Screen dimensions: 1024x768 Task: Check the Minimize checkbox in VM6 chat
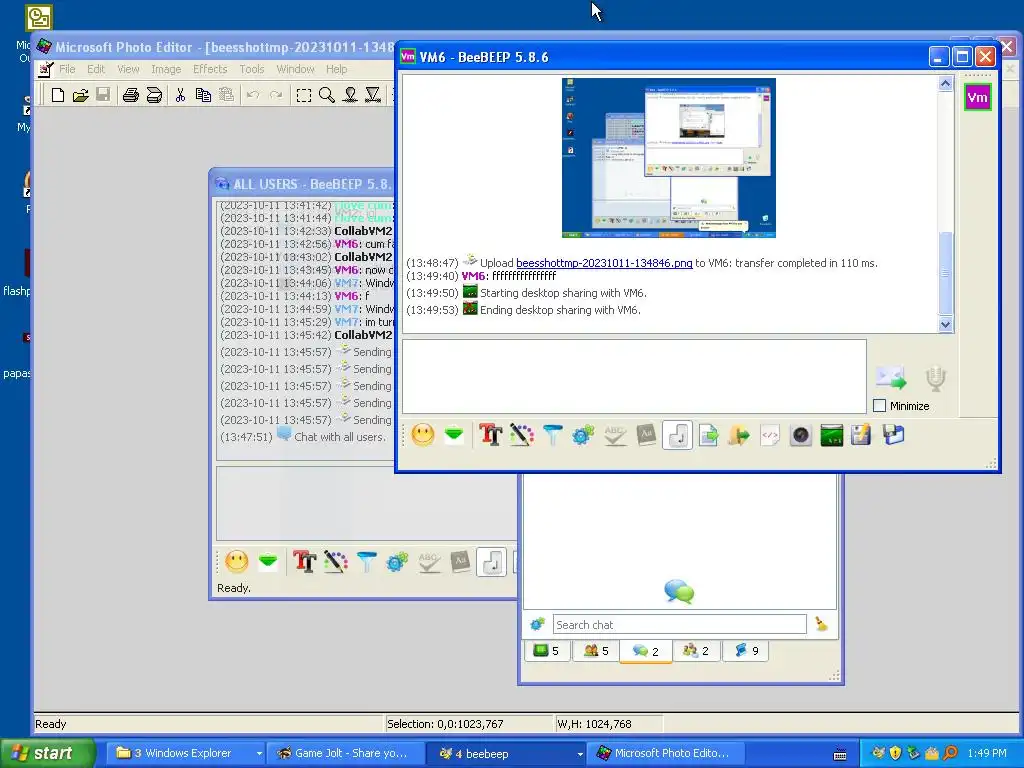point(880,406)
